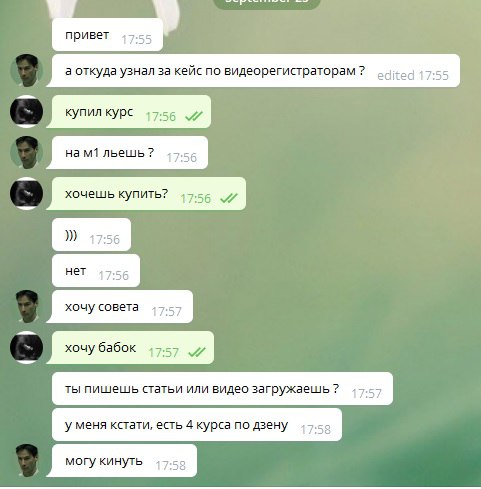Click dark avatar beside 'хочешь купить?' message
Image resolution: width=481 pixels, height=489 pixels.
point(26,194)
